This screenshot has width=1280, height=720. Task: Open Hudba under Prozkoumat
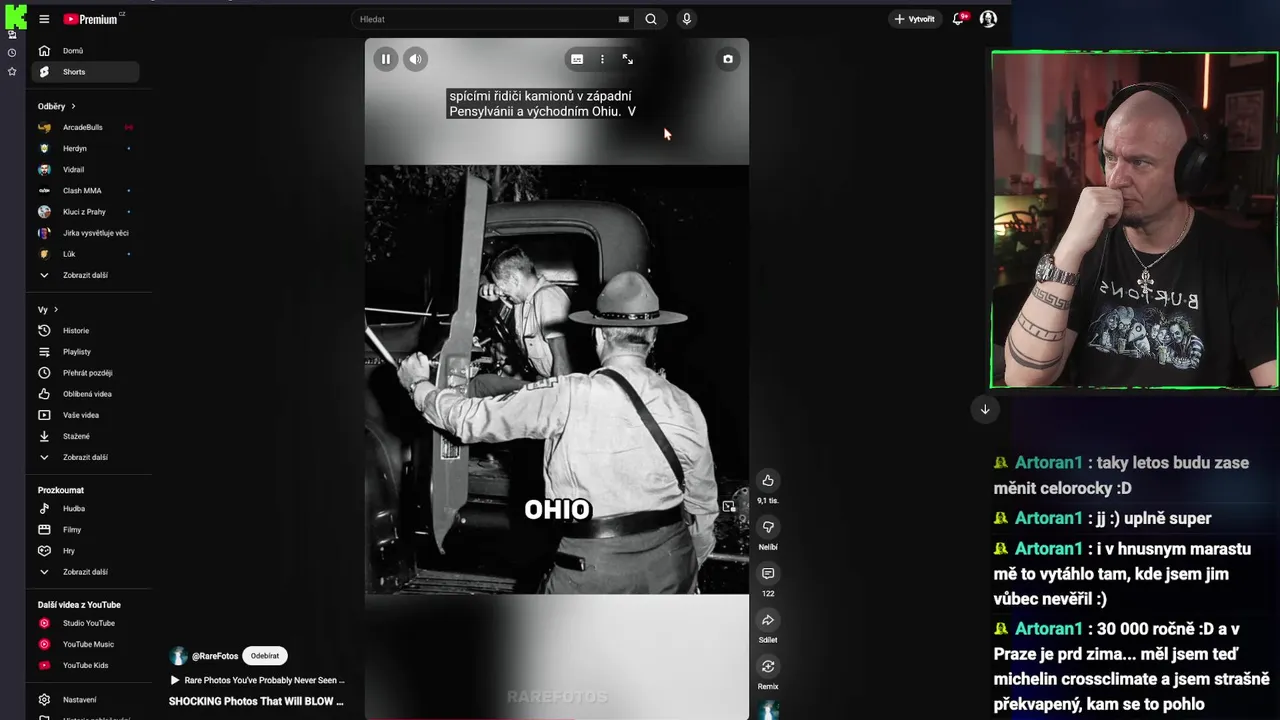pyautogui.click(x=85, y=508)
